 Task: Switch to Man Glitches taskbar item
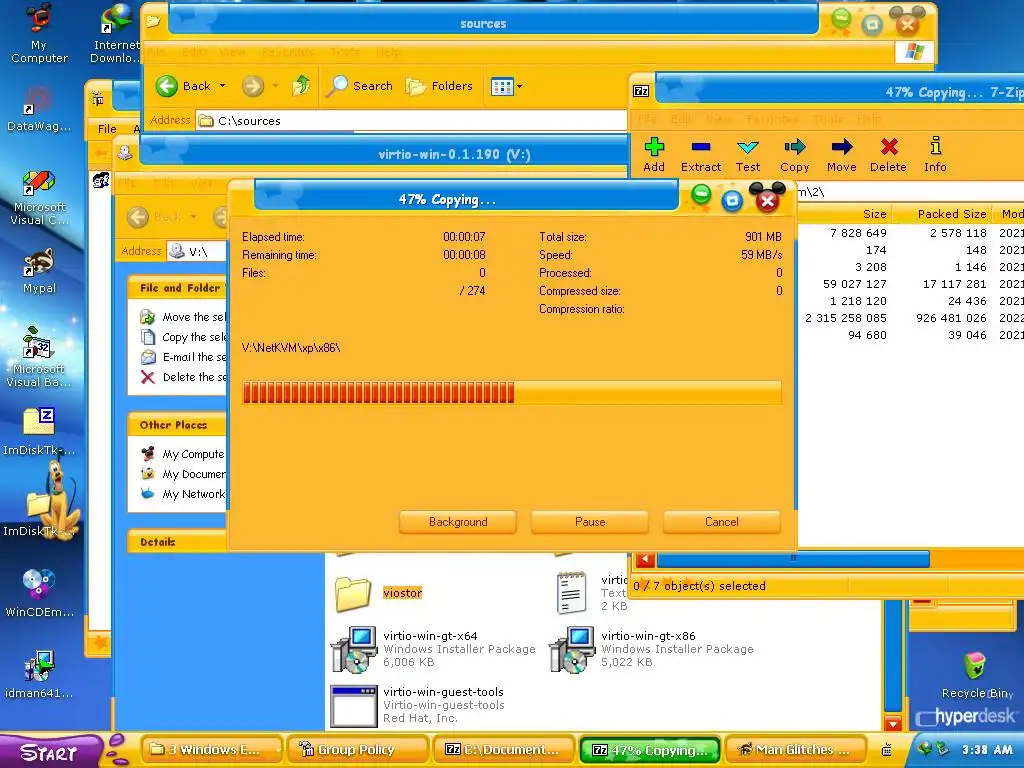point(795,750)
